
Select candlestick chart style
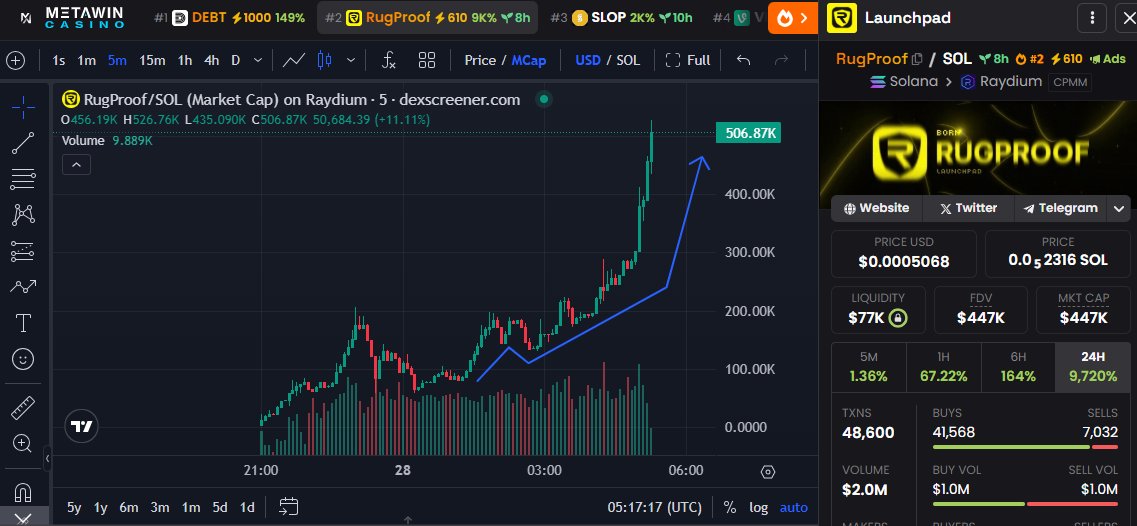(x=325, y=60)
